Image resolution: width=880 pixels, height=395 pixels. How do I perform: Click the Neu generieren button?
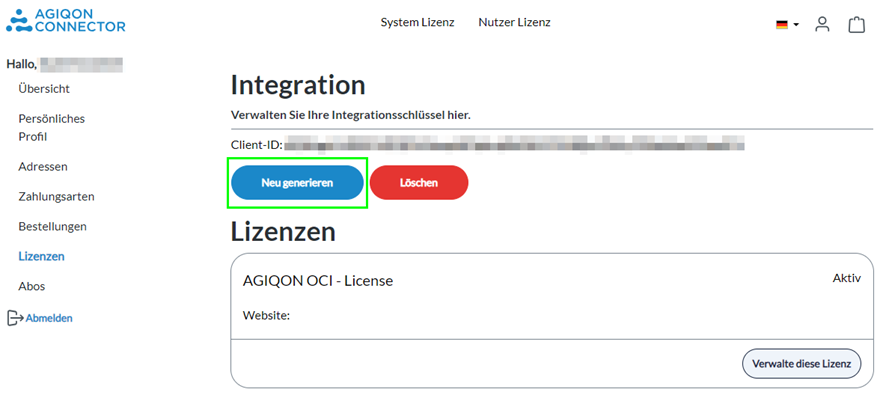pyautogui.click(x=297, y=183)
